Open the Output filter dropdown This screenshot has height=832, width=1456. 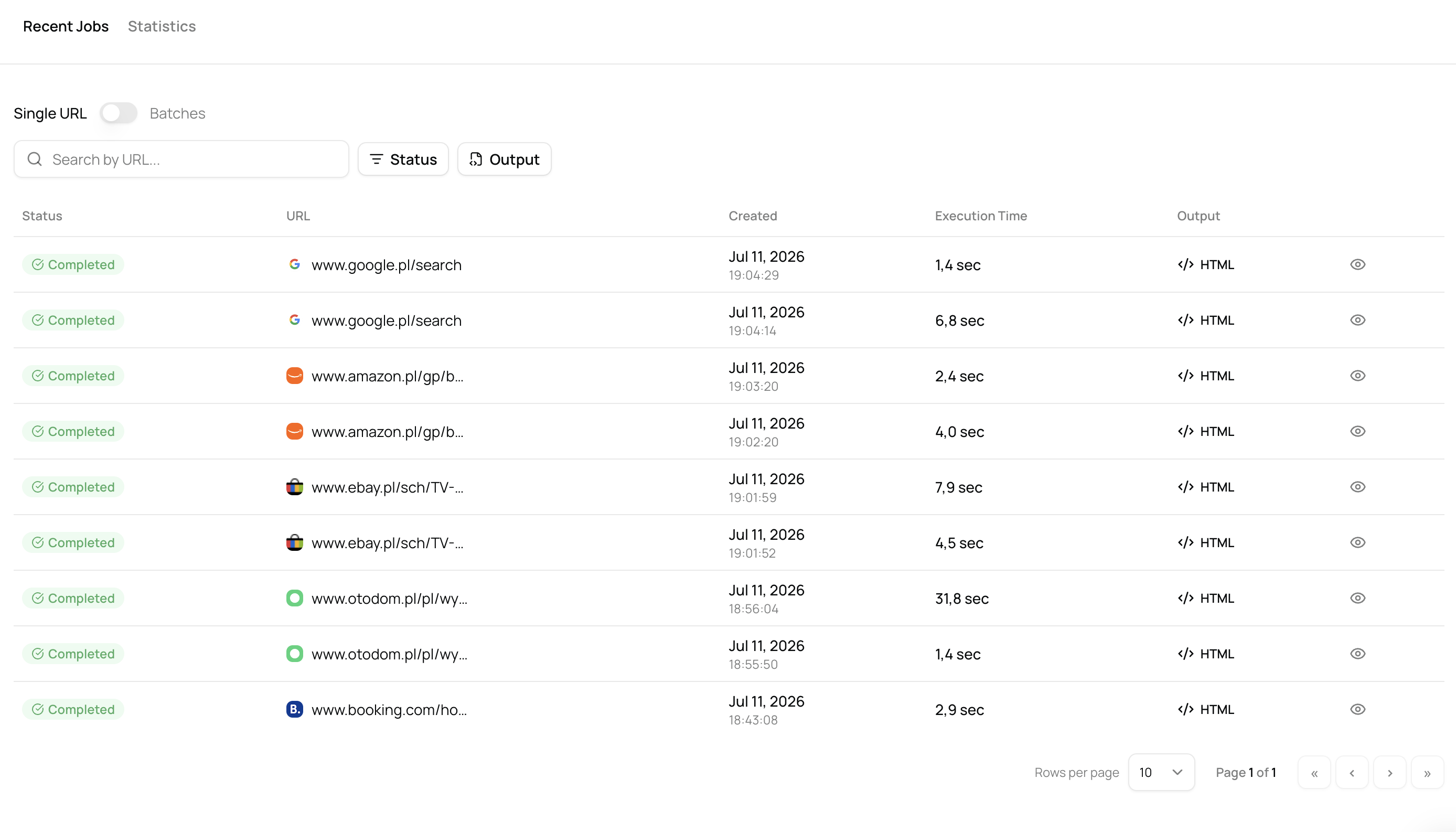(505, 159)
